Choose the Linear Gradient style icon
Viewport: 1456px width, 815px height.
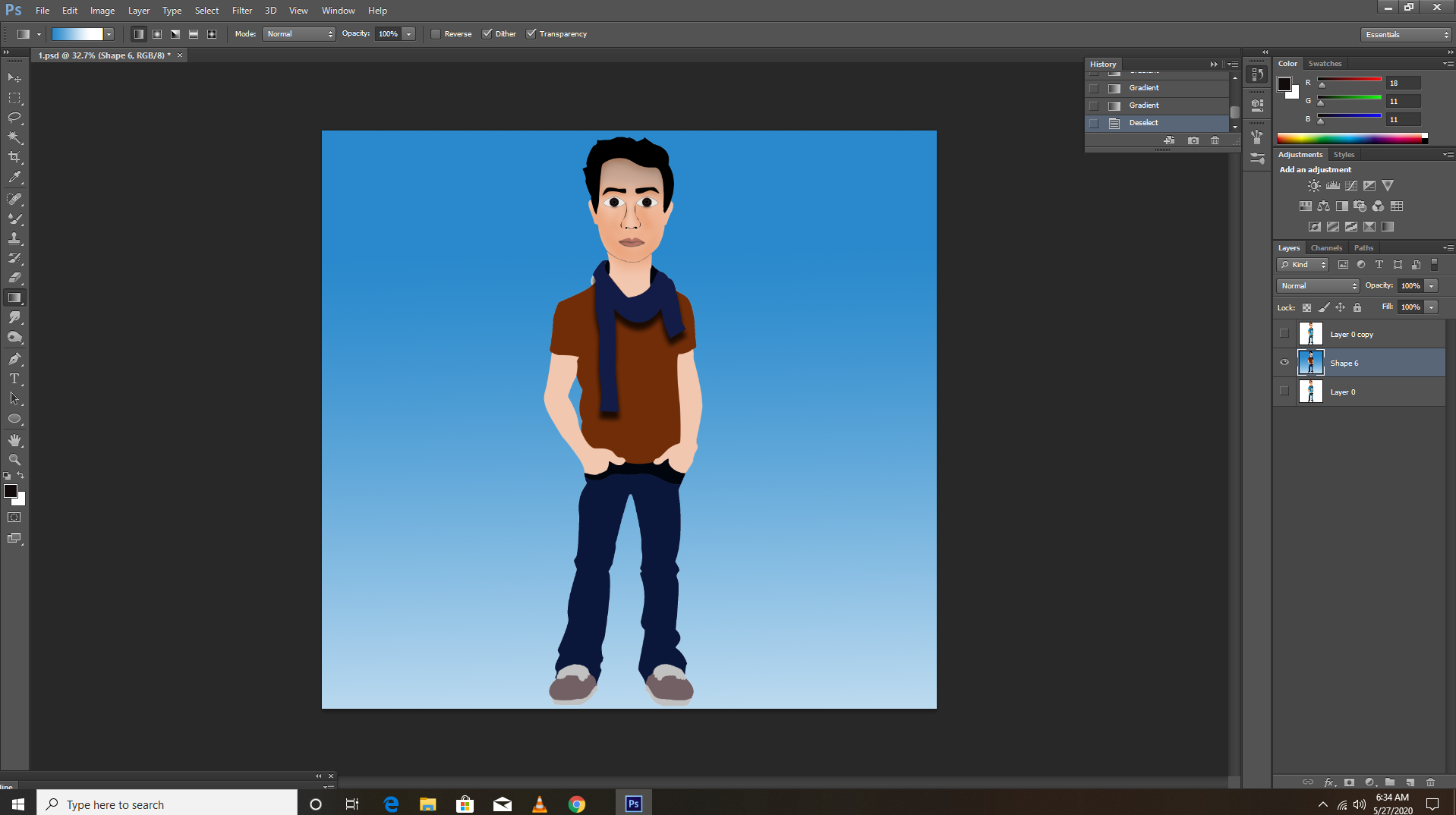pos(139,34)
